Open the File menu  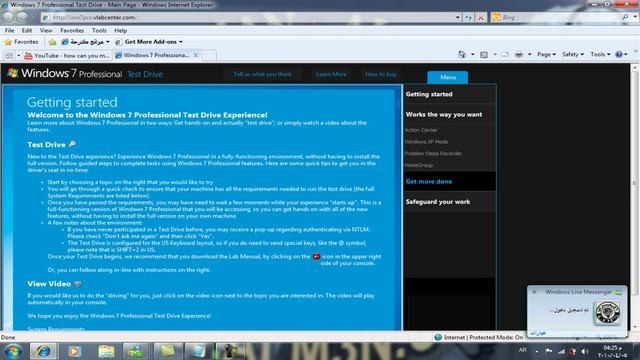point(9,31)
